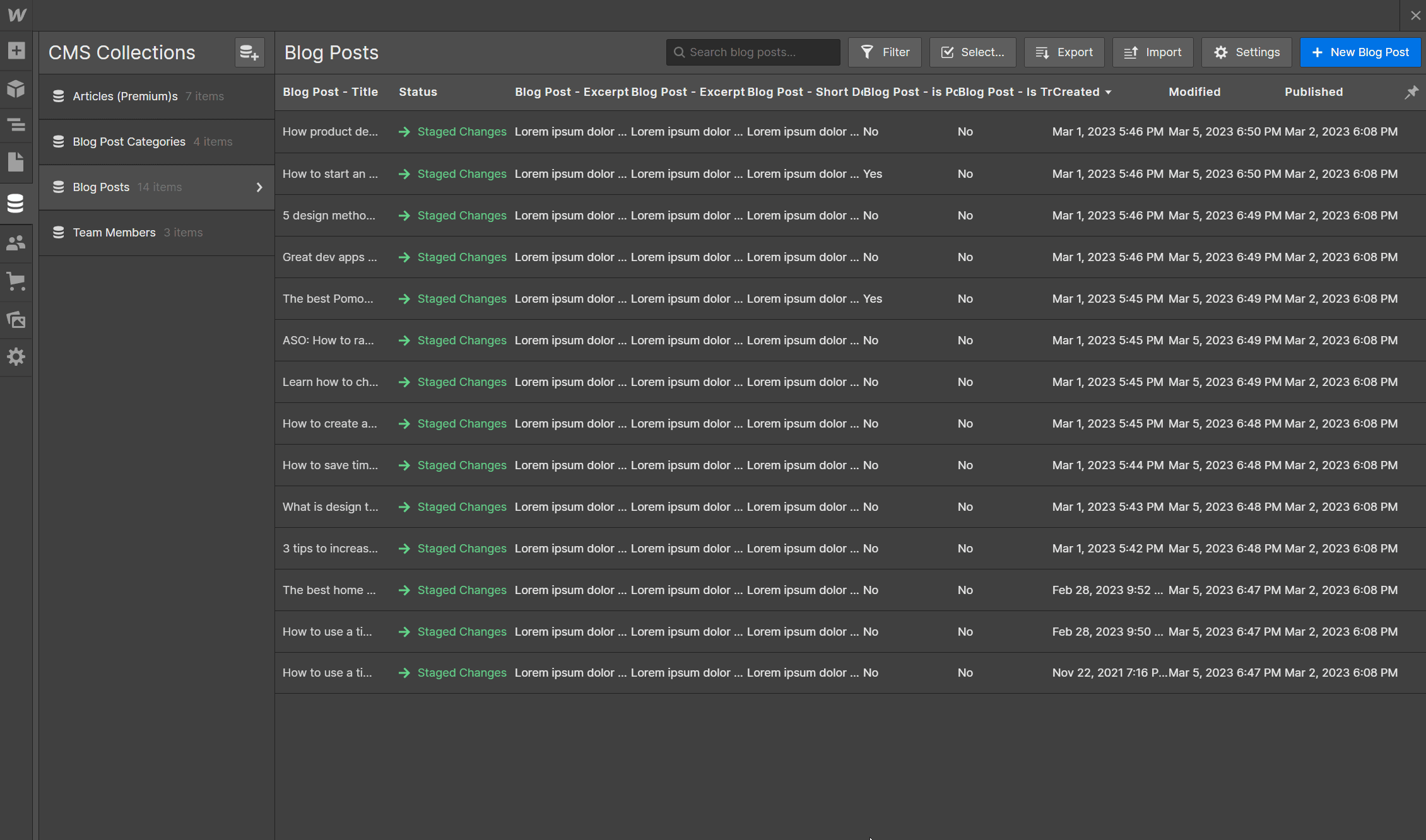
Task: Open the Navigator panel
Action: [16, 125]
